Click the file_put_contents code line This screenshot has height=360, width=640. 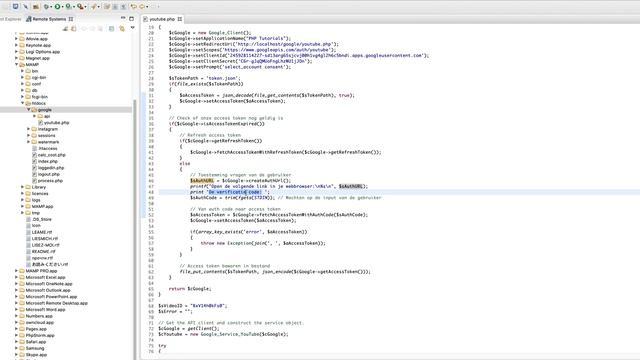[x=275, y=271]
